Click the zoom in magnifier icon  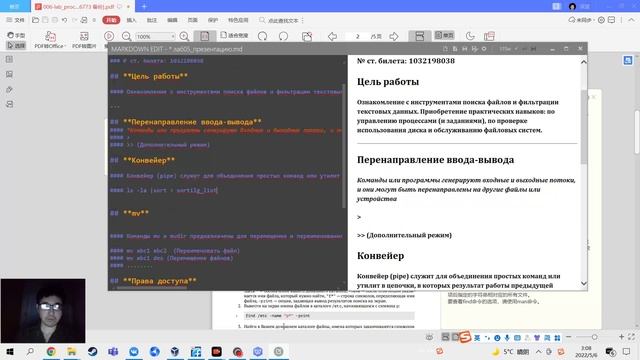184,36
